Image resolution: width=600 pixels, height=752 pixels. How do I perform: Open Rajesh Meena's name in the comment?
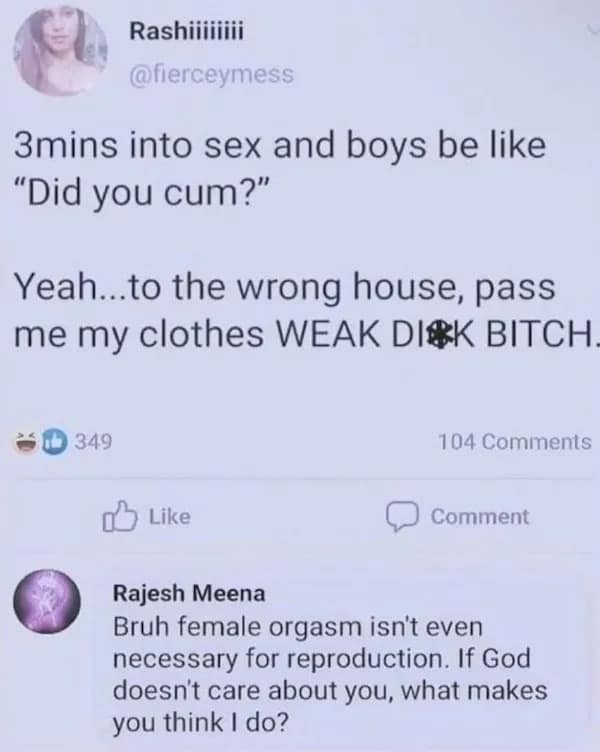point(189,594)
